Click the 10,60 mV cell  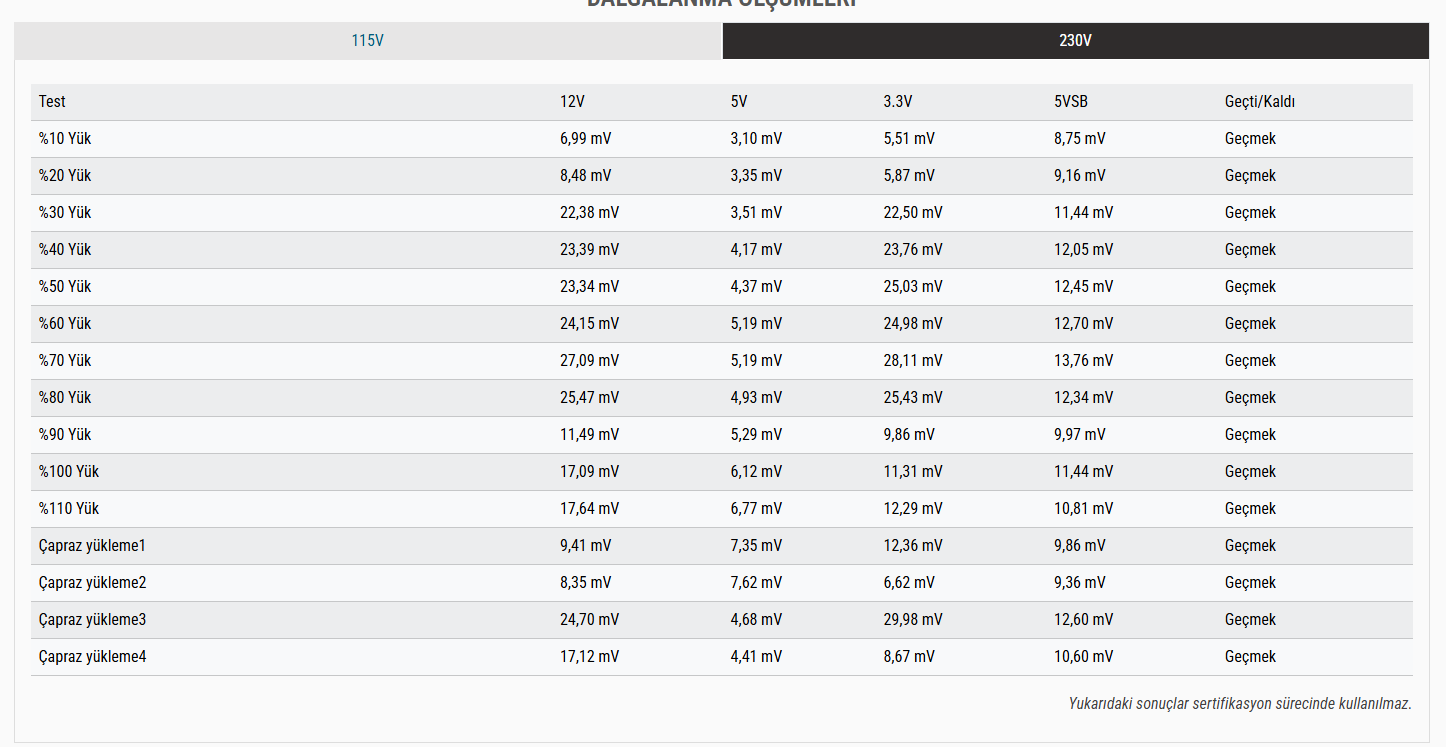tap(1084, 657)
